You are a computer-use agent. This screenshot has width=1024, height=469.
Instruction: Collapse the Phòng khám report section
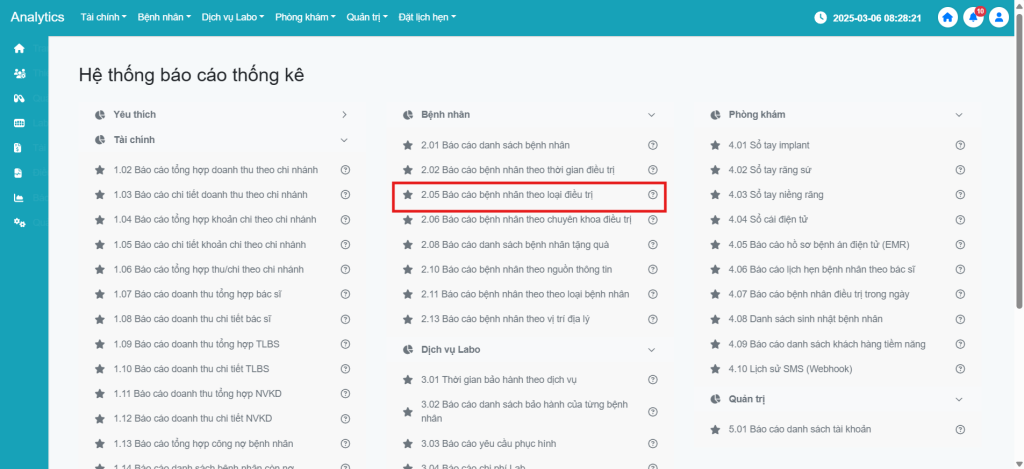959,115
